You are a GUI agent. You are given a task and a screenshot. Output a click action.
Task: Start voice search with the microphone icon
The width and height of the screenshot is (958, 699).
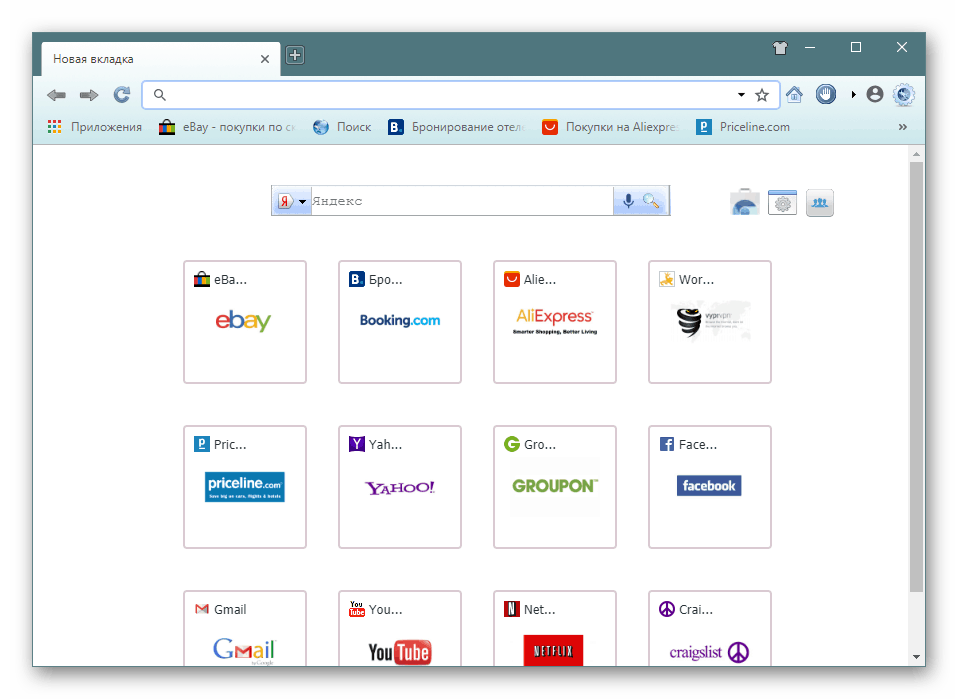tap(628, 201)
